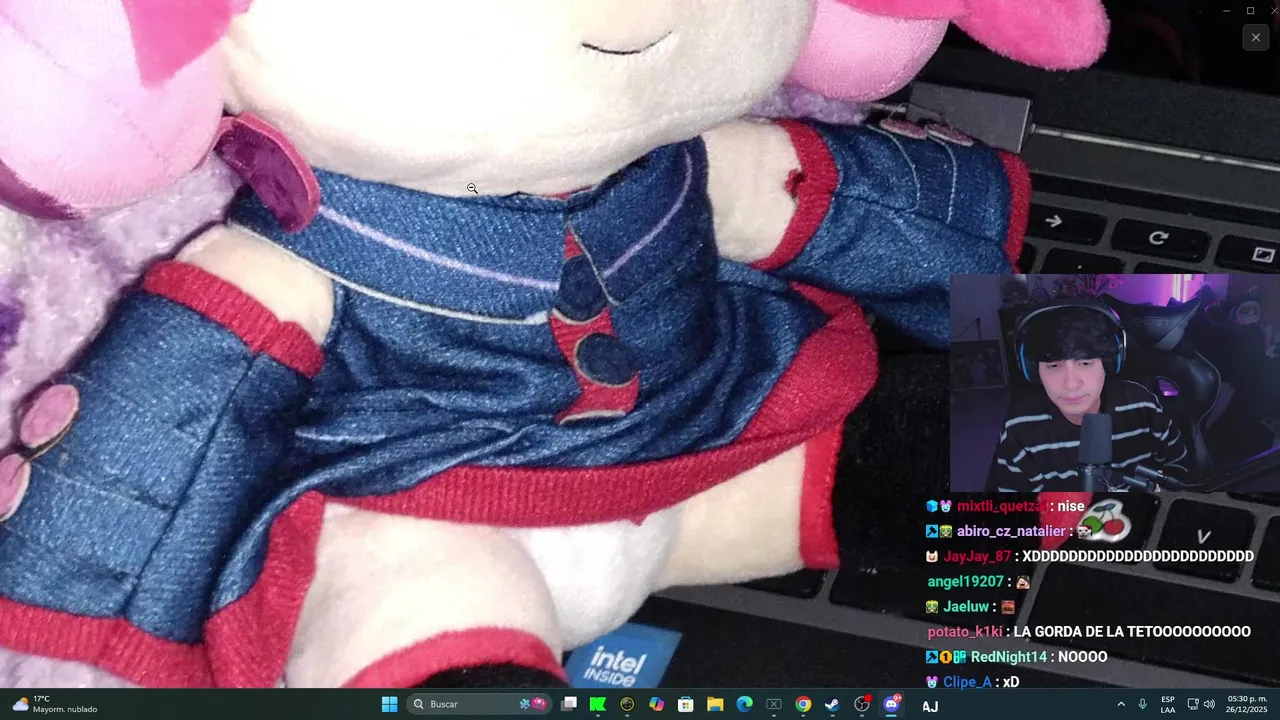
Task: Click chat username Jaeluw
Action: (x=965, y=606)
